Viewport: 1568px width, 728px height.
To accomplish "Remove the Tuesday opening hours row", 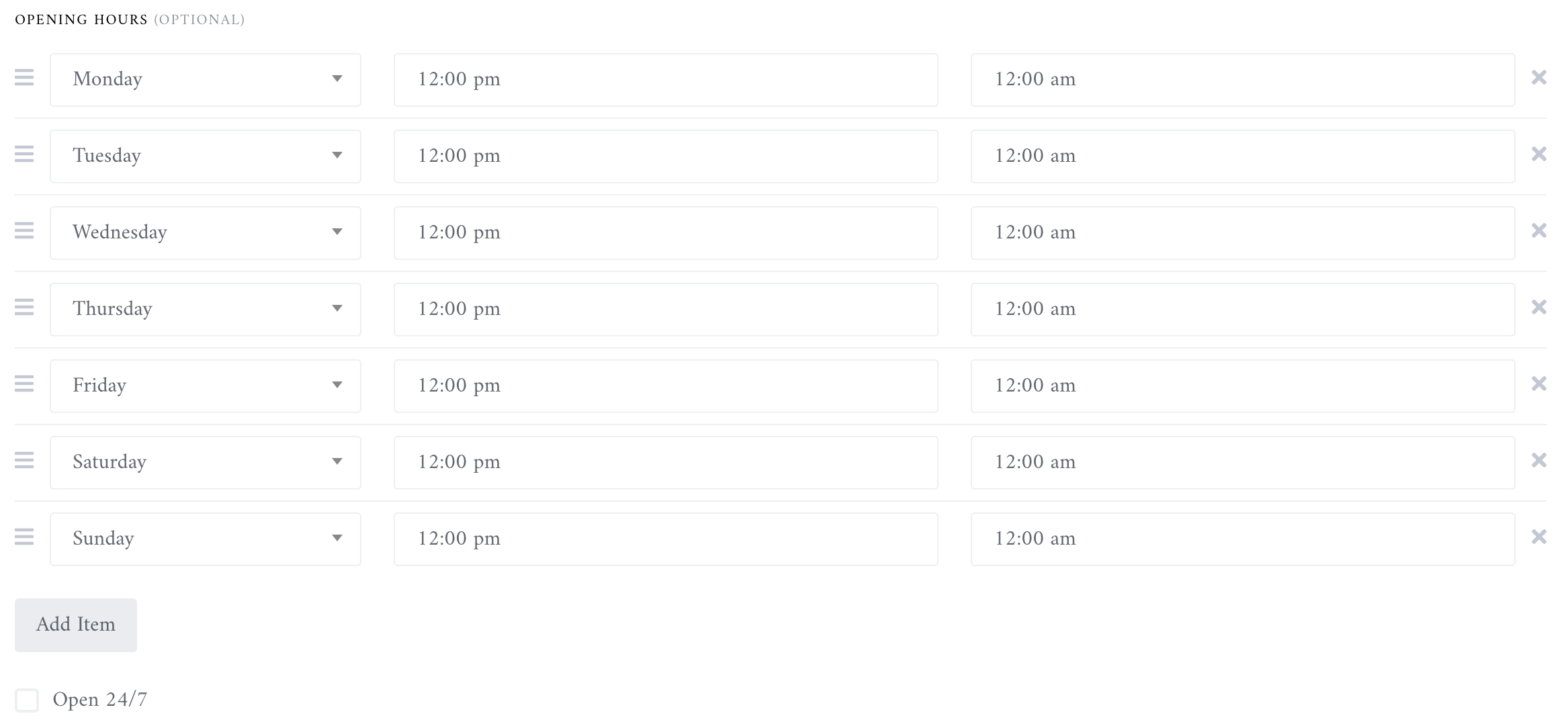I will 1538,154.
